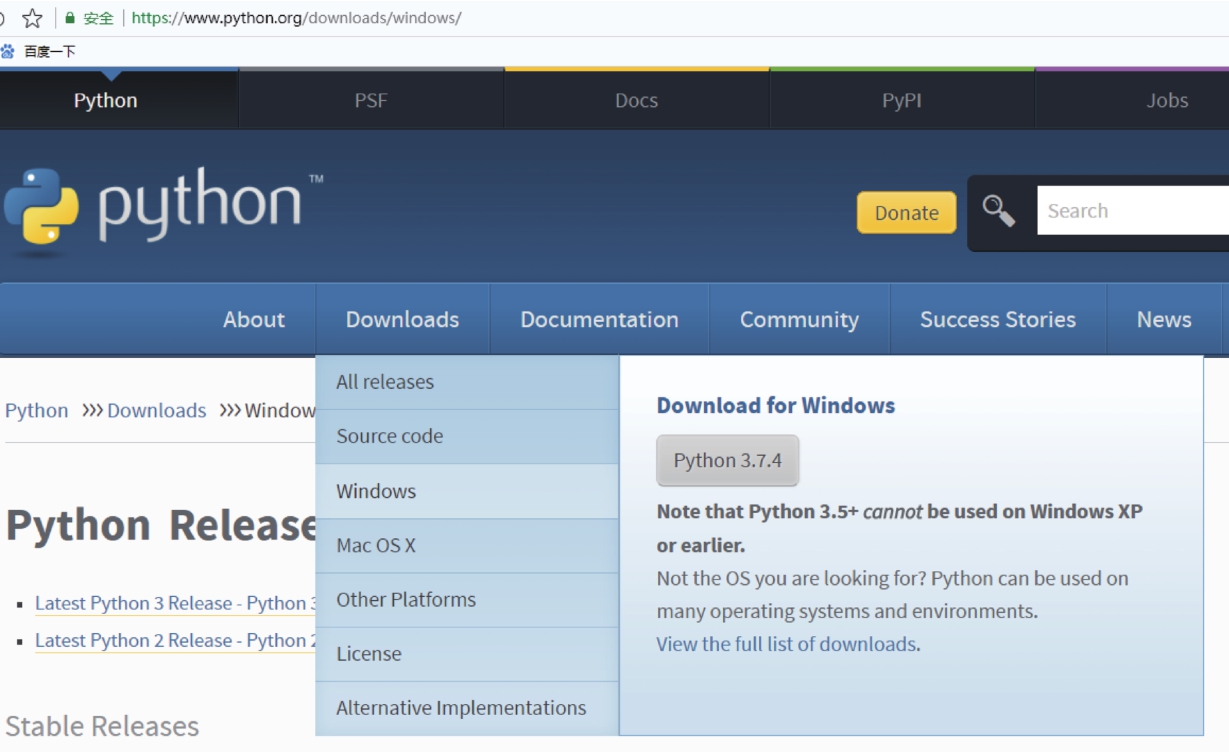
Task: Switch to the Jobs top tab
Action: pos(1132,100)
